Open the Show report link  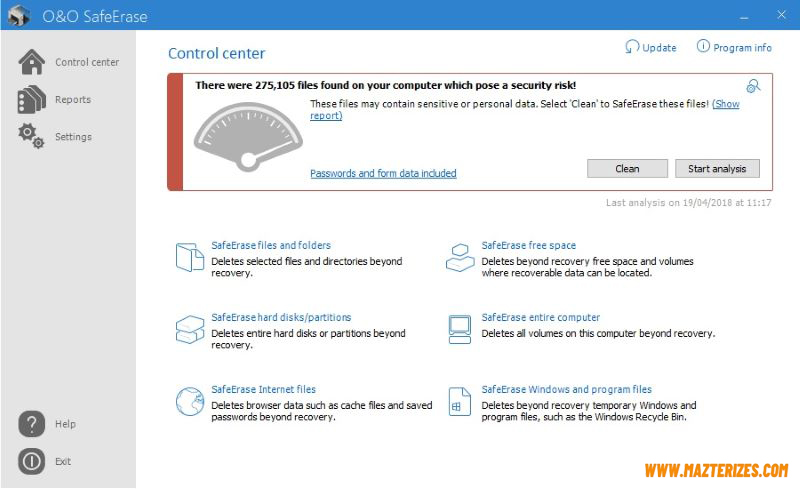coord(726,104)
